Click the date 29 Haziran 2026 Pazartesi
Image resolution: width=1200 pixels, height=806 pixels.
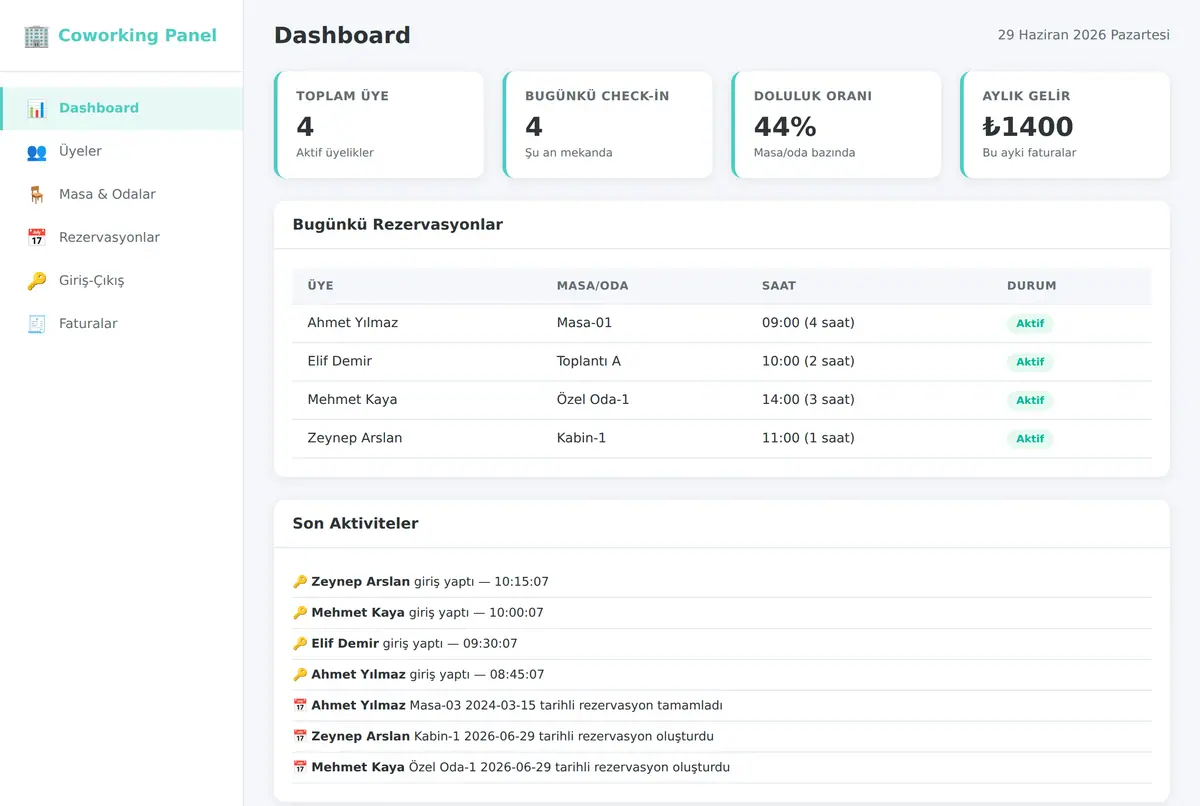(x=1084, y=35)
